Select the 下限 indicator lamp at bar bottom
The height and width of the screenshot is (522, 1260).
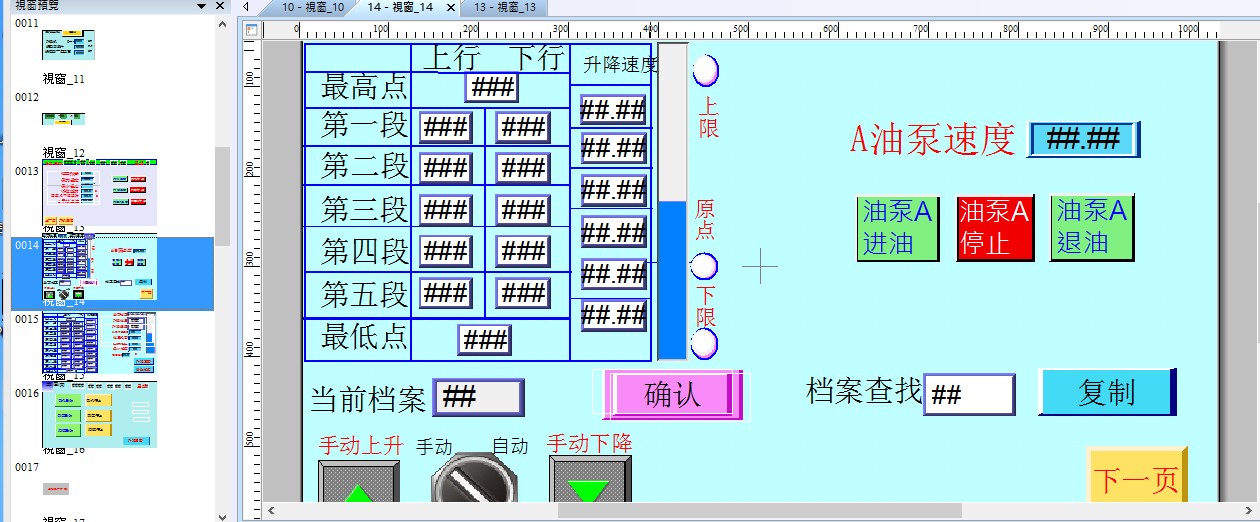coord(705,343)
